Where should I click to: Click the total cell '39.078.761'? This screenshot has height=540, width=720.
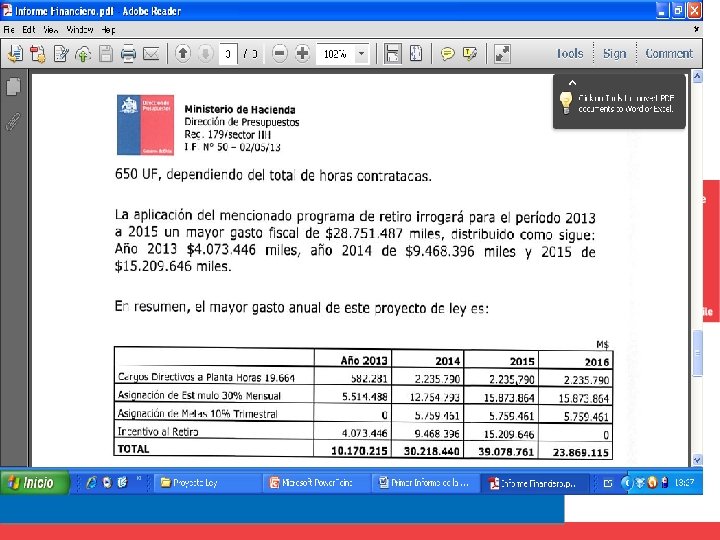[x=506, y=452]
